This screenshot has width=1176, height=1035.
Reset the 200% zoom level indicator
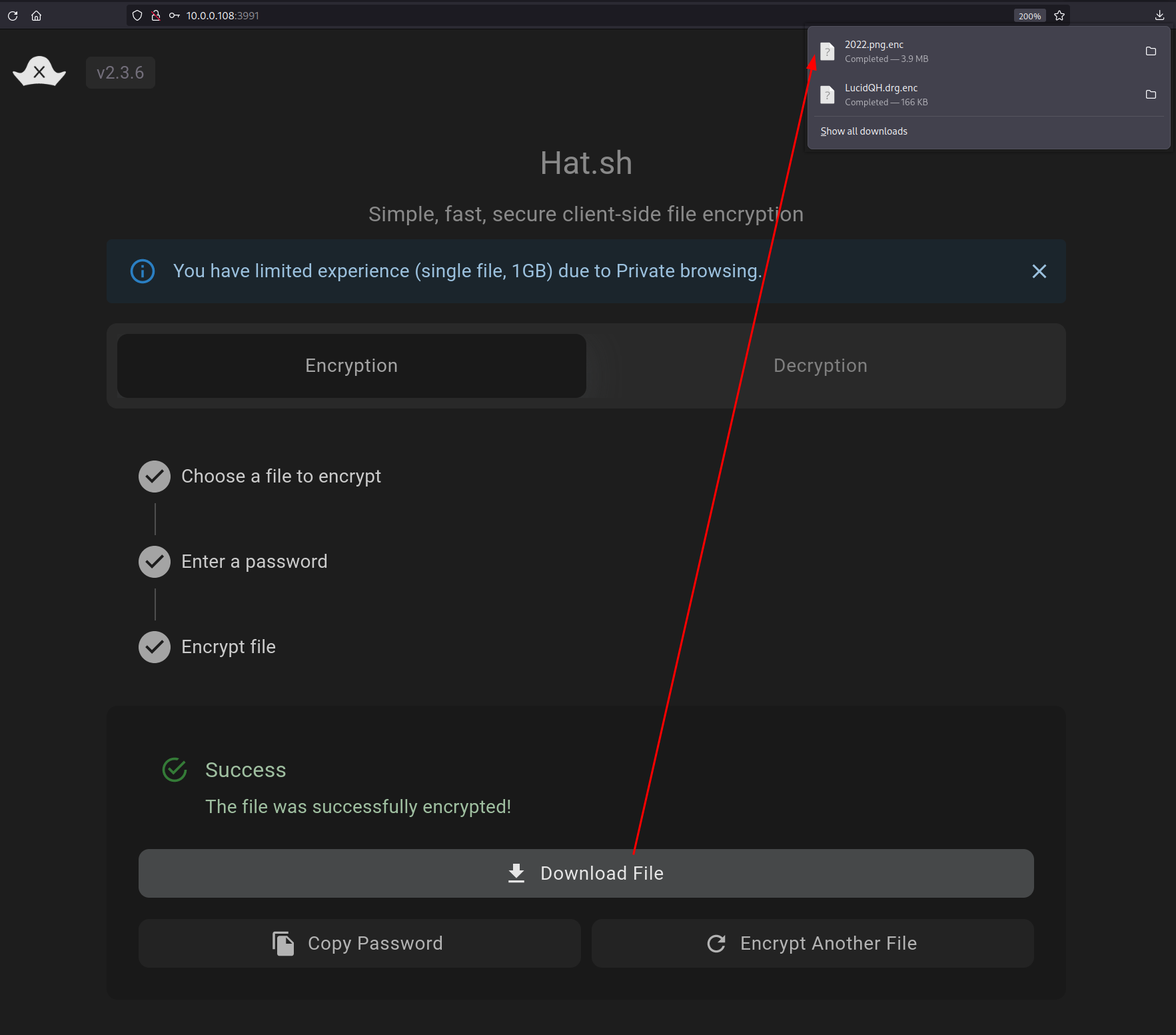pyautogui.click(x=1029, y=16)
